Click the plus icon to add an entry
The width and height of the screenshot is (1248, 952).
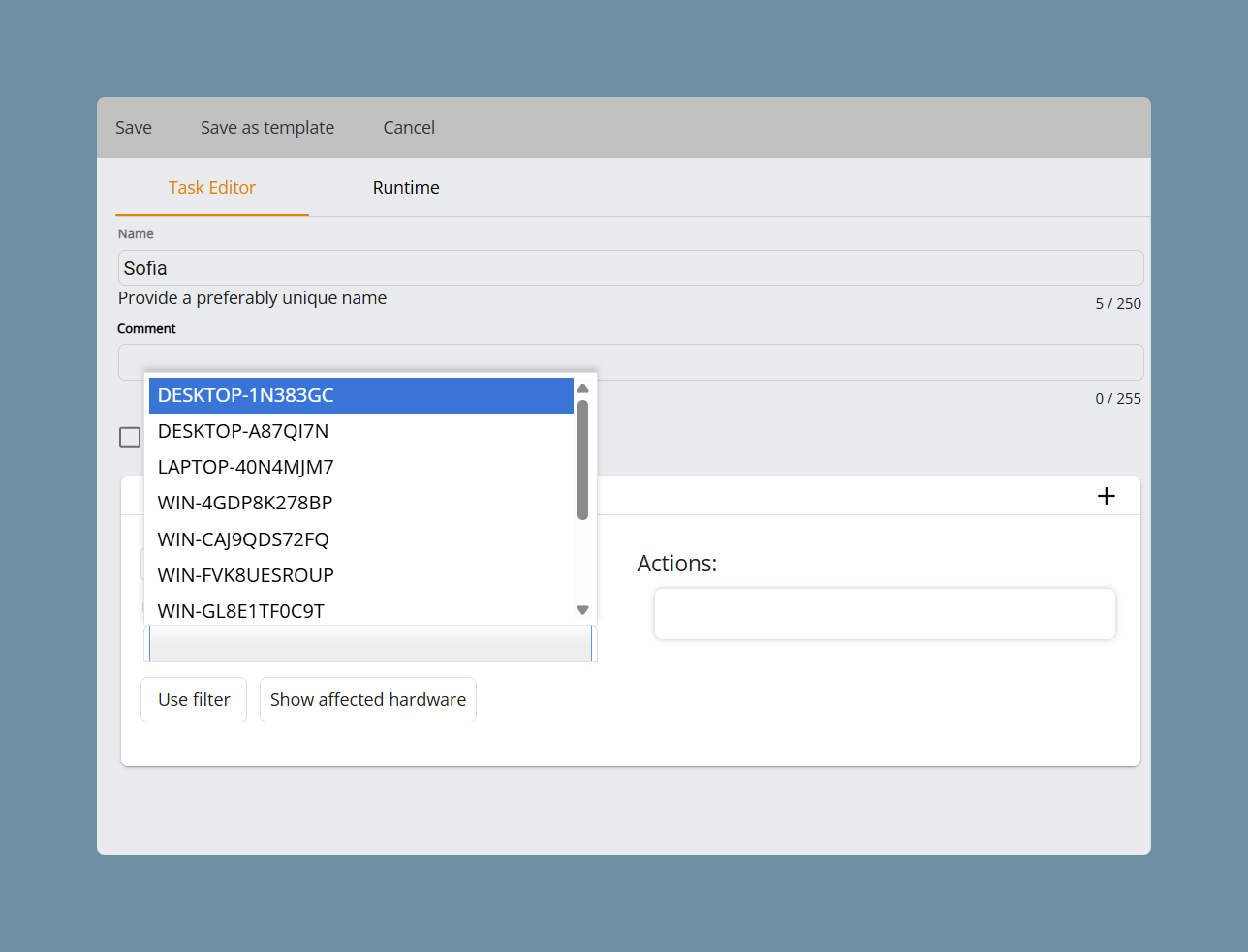pos(1106,496)
